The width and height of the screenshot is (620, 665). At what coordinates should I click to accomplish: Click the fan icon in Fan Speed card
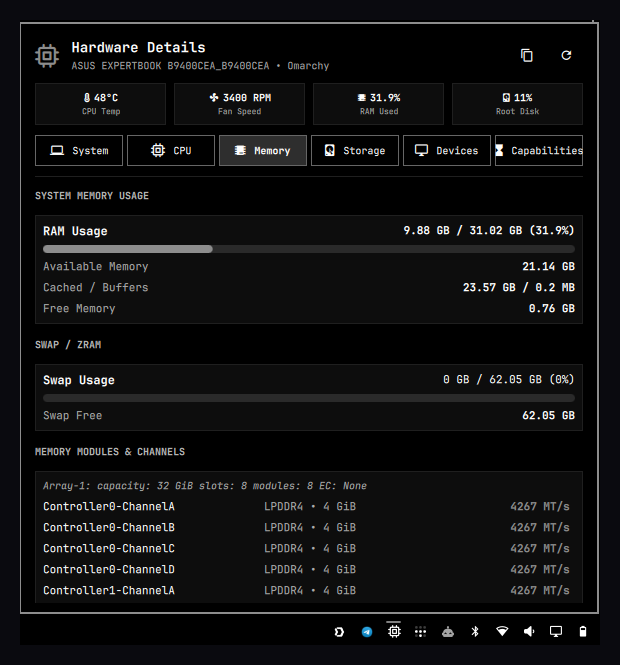(x=214, y=98)
